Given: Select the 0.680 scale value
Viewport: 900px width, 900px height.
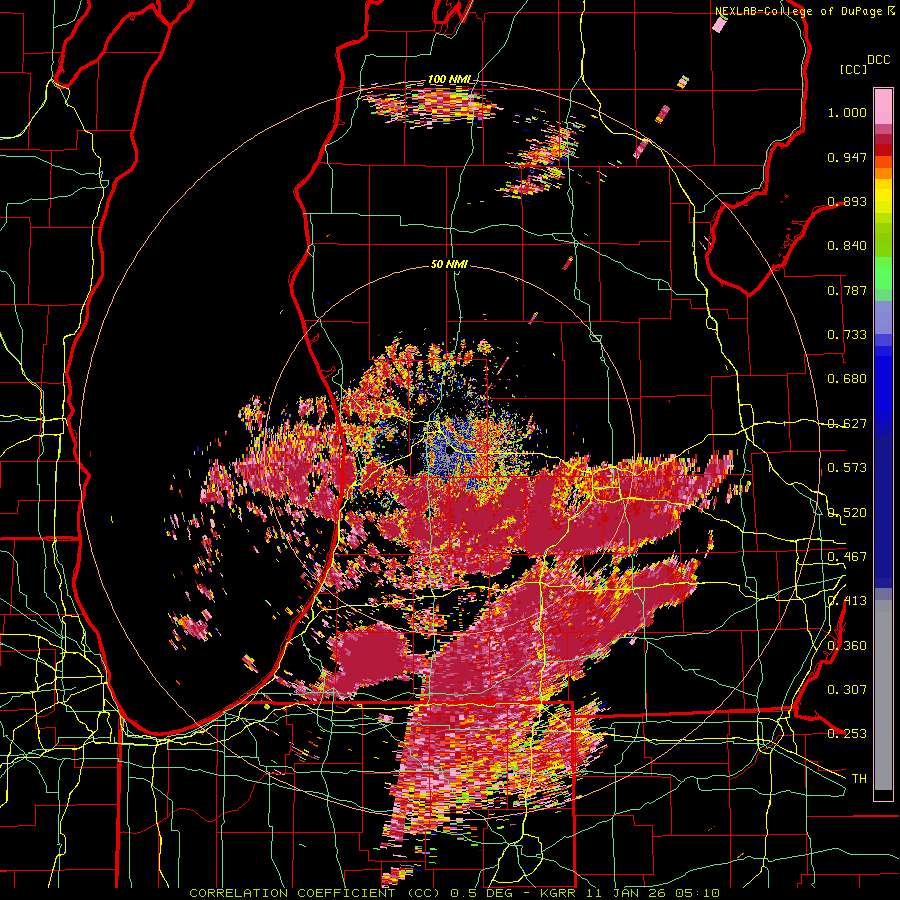Looking at the screenshot, I should 847,379.
